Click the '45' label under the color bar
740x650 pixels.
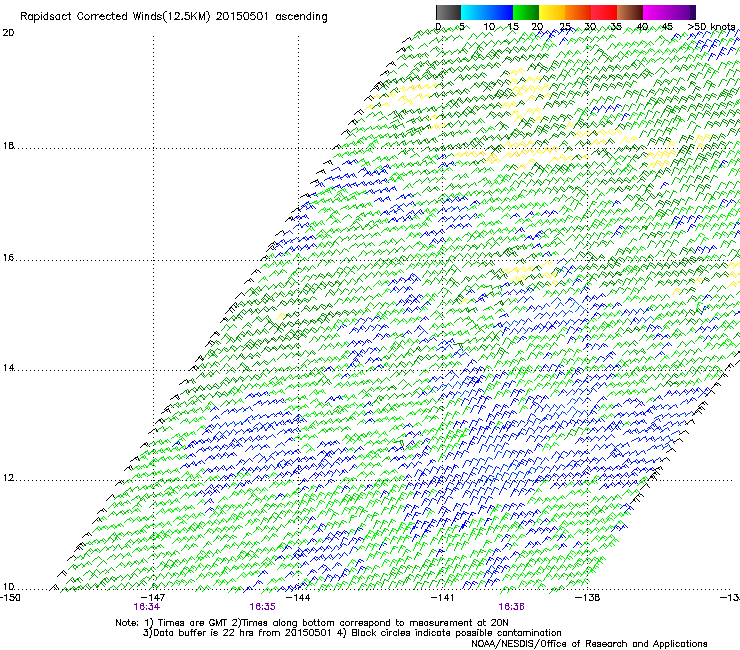point(667,27)
